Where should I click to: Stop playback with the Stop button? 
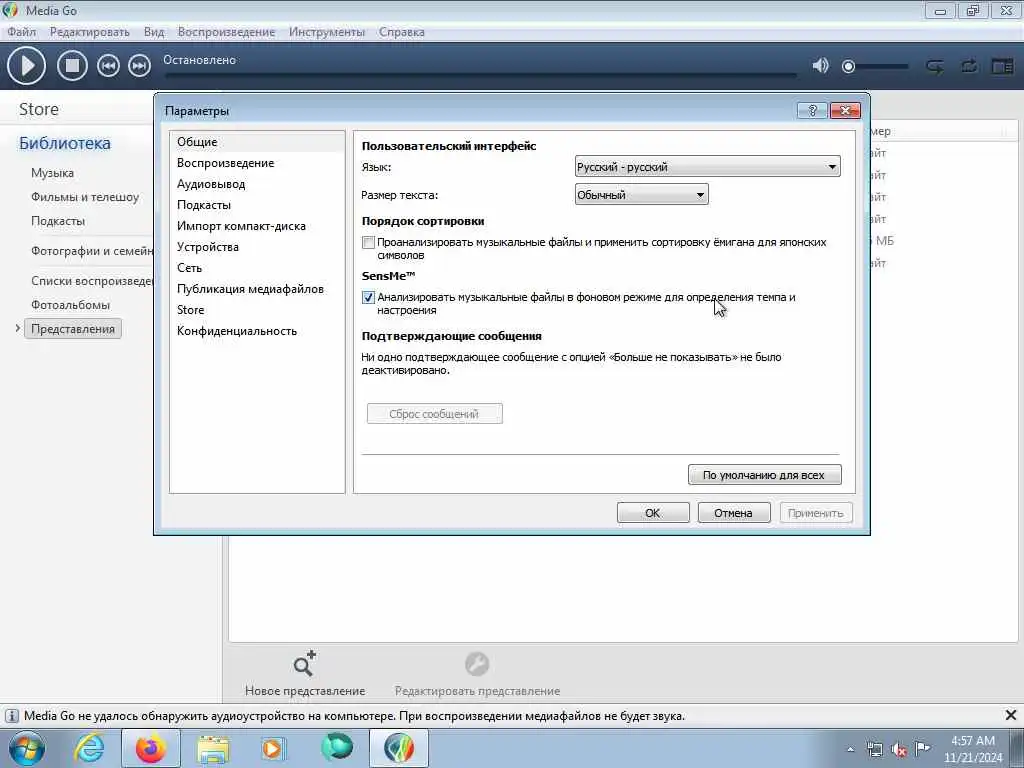[x=72, y=66]
